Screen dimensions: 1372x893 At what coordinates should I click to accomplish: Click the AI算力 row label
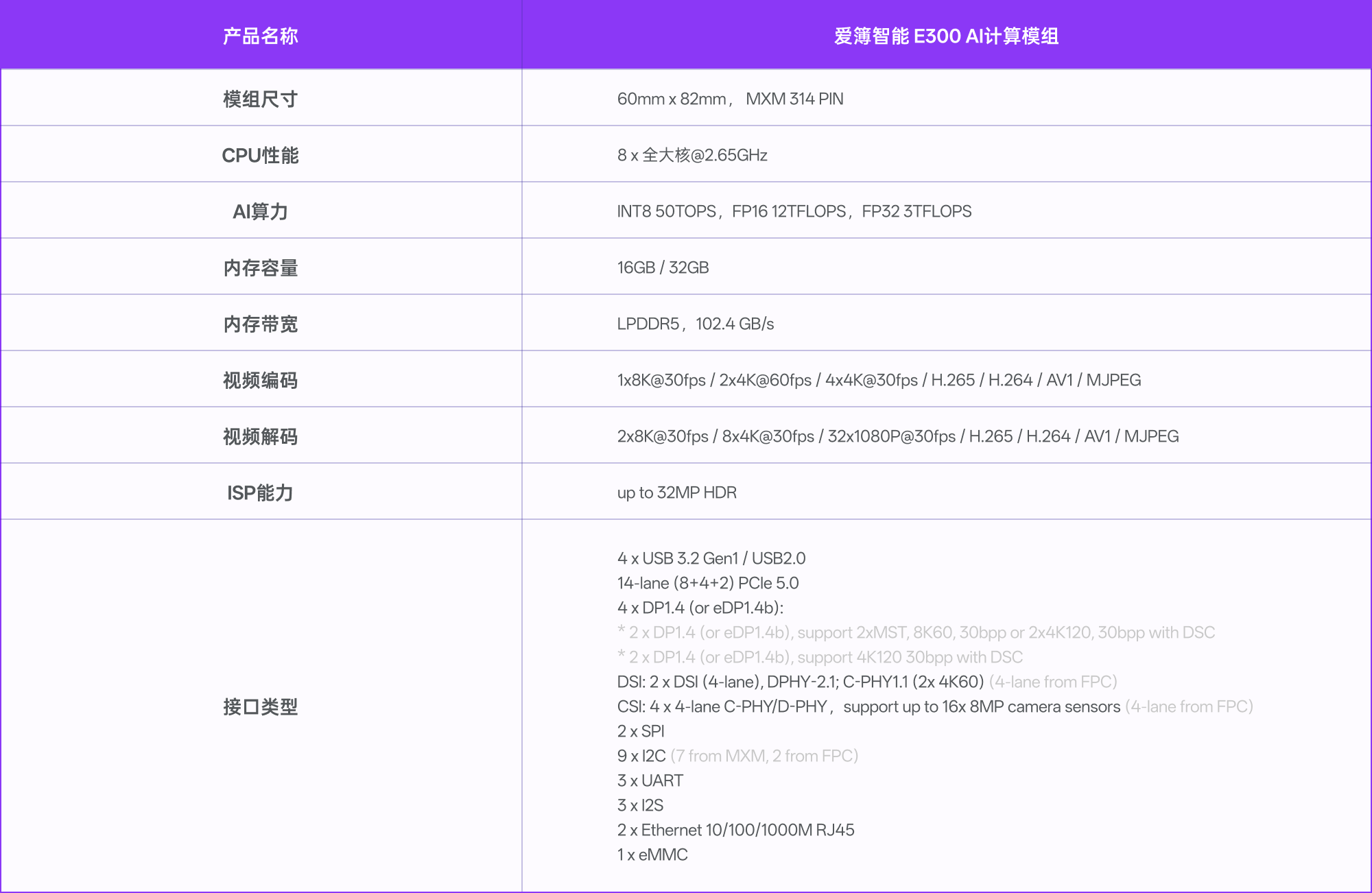[x=260, y=211]
